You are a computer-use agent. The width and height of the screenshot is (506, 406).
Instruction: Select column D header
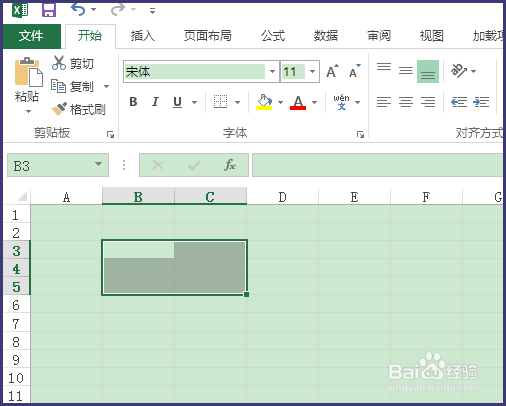pos(282,197)
